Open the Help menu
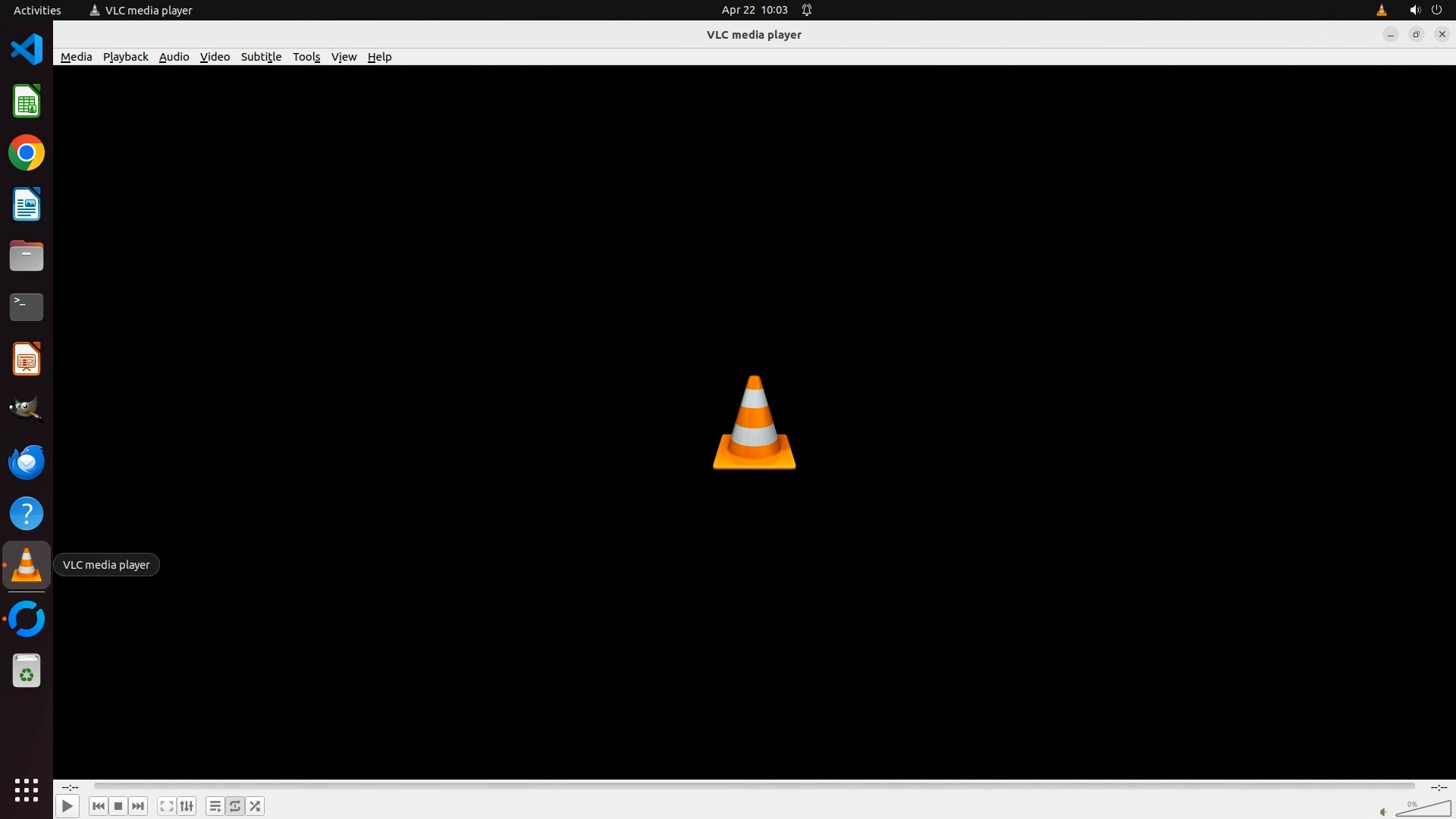Screen dimensions: 1456x819 pyautogui.click(x=379, y=57)
